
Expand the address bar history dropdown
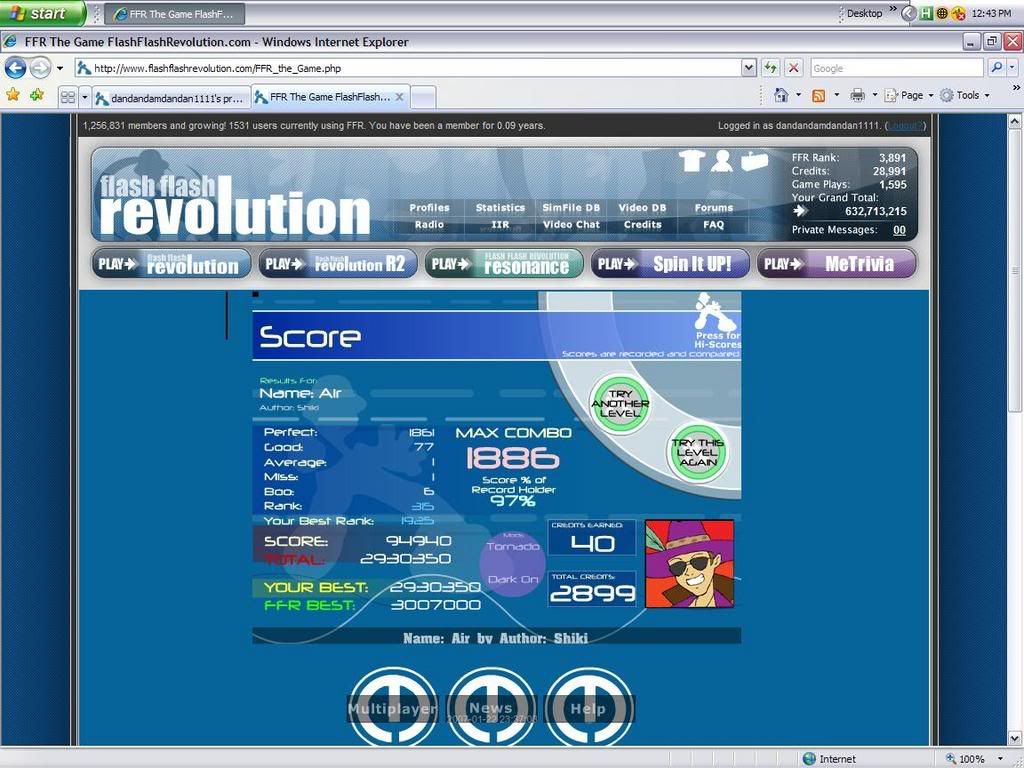point(748,68)
